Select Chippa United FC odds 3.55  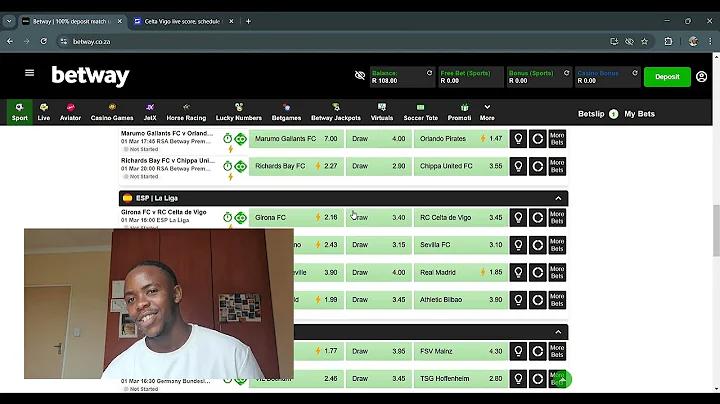(x=461, y=166)
